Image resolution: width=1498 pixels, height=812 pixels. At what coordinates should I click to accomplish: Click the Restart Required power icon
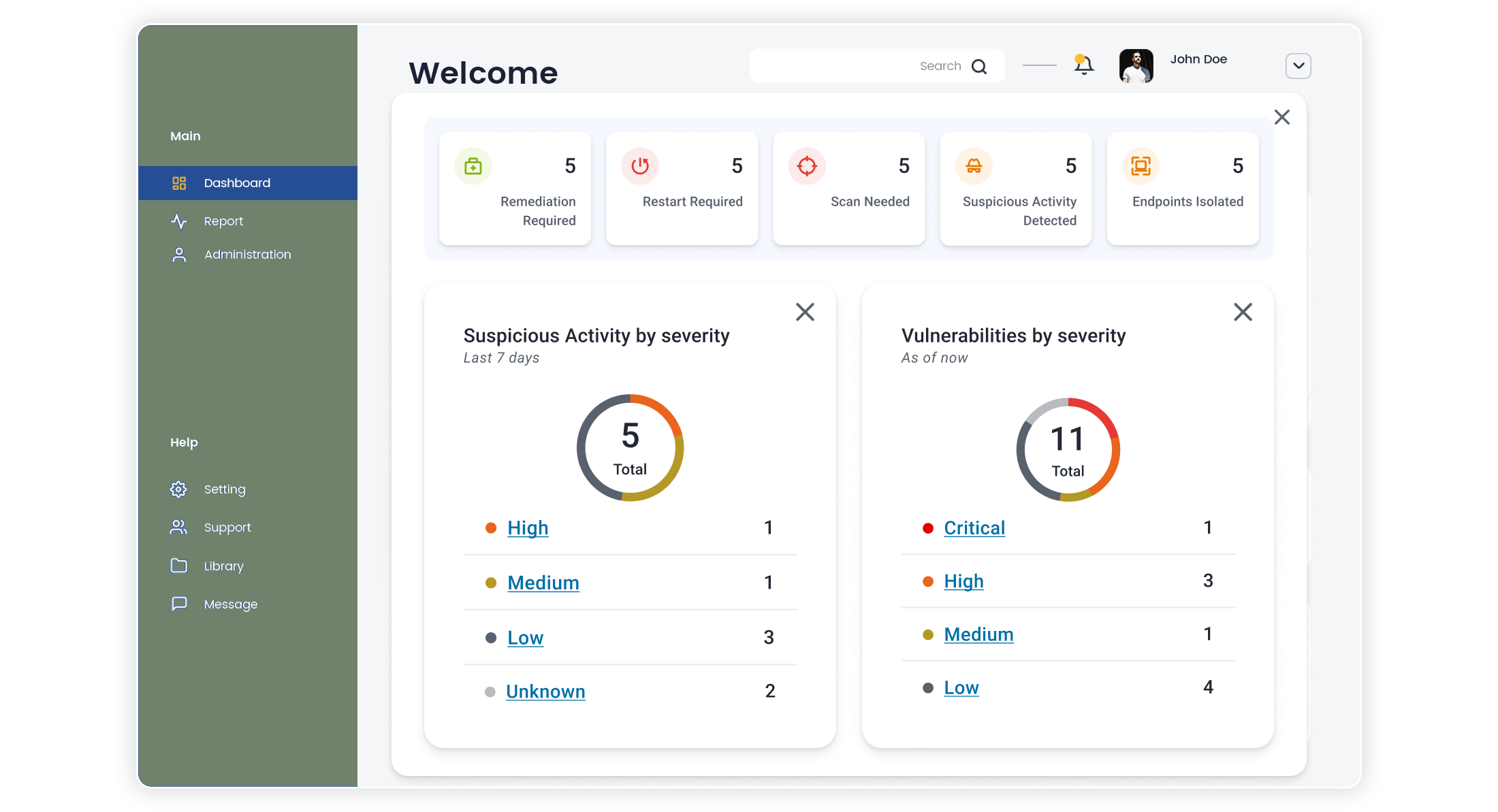(x=640, y=165)
